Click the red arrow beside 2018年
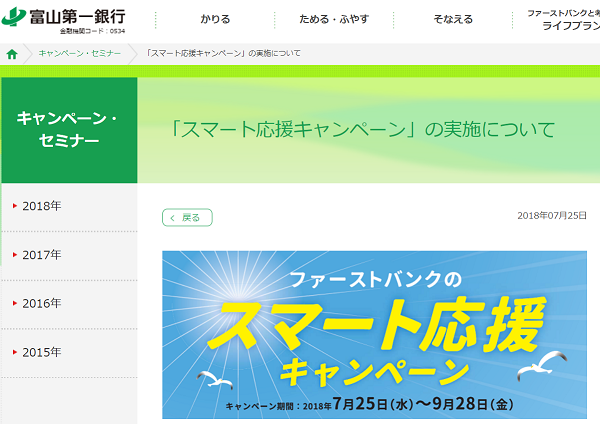Image resolution: width=600 pixels, height=424 pixels. (x=15, y=206)
